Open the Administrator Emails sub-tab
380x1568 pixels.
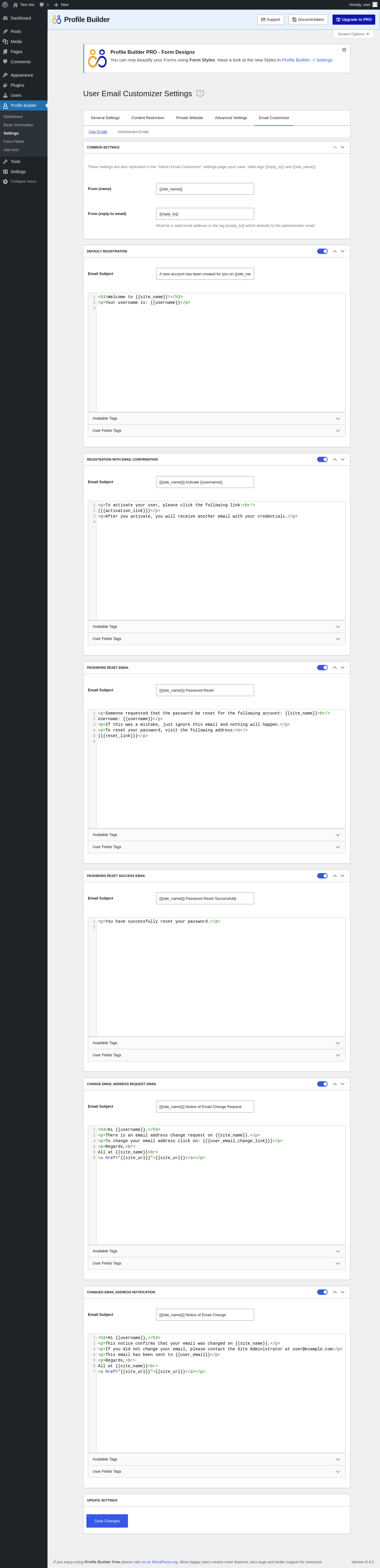click(133, 132)
